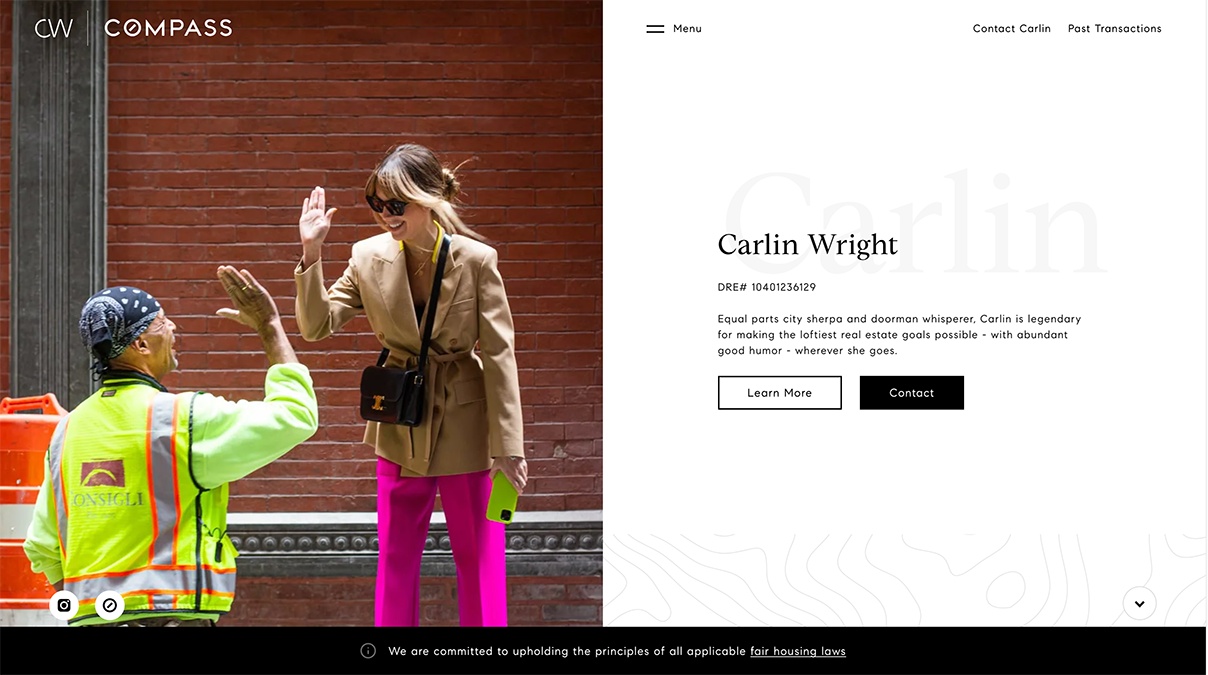
Task: Open the Past Transactions page
Action: click(1115, 29)
